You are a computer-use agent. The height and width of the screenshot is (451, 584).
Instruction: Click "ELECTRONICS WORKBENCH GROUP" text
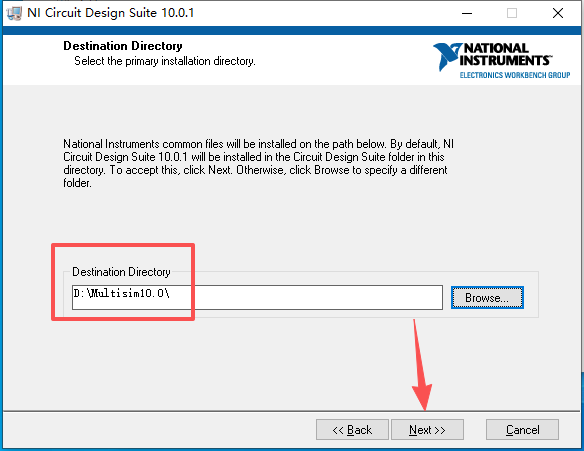(x=515, y=75)
